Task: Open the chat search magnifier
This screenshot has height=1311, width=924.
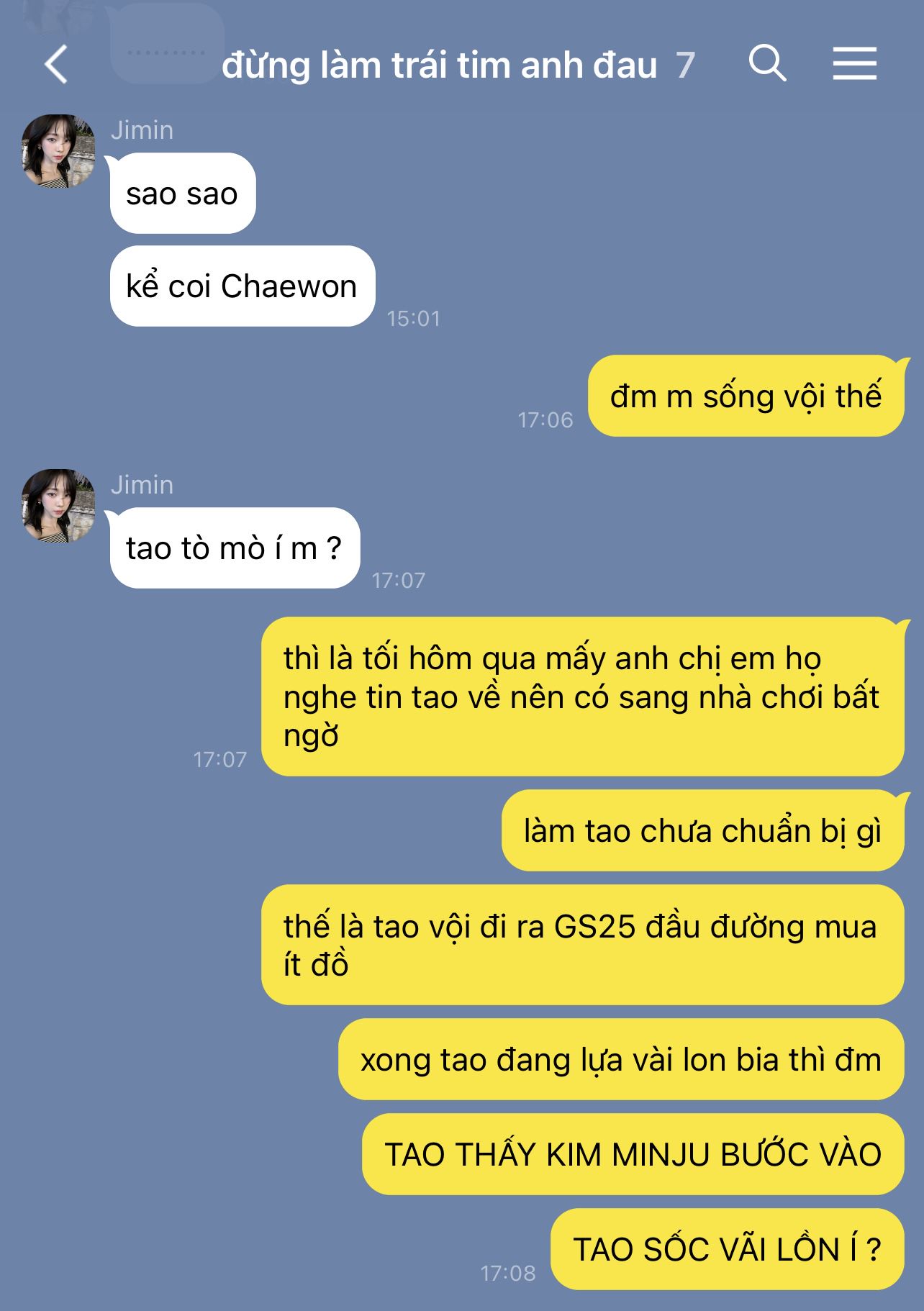Action: pyautogui.click(x=767, y=63)
